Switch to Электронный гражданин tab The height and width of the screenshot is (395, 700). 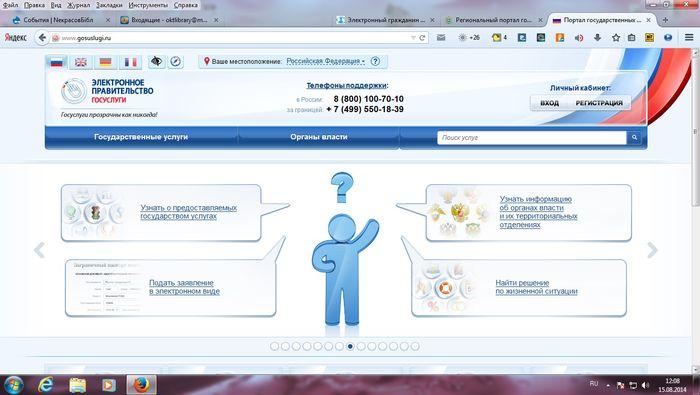(x=386, y=20)
